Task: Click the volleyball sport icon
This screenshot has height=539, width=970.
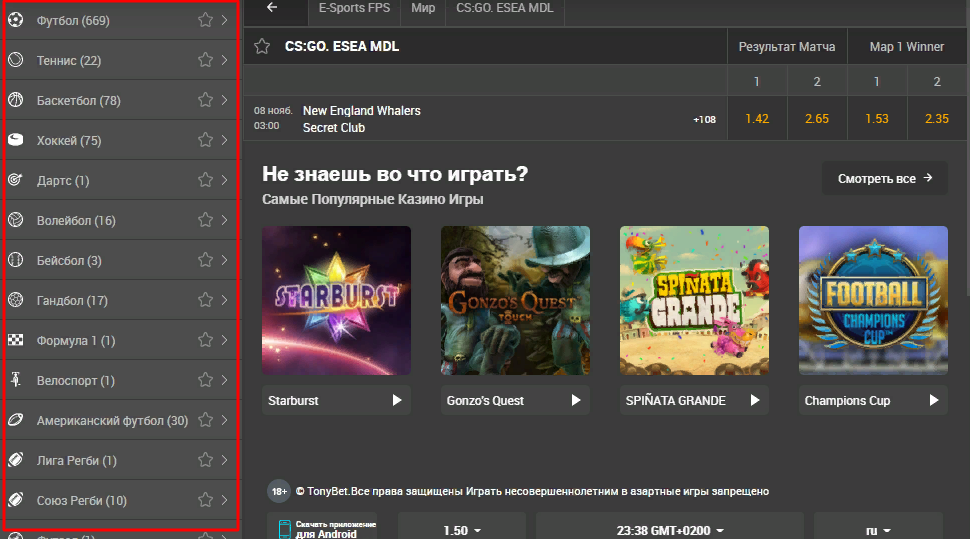Action: [x=15, y=220]
